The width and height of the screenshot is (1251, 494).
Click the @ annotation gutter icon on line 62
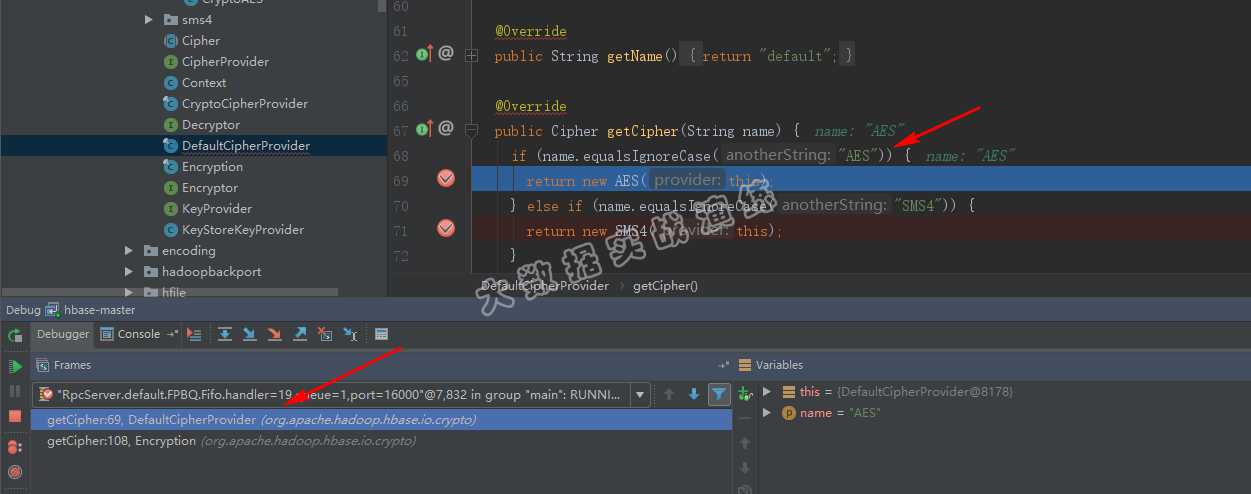coord(446,54)
